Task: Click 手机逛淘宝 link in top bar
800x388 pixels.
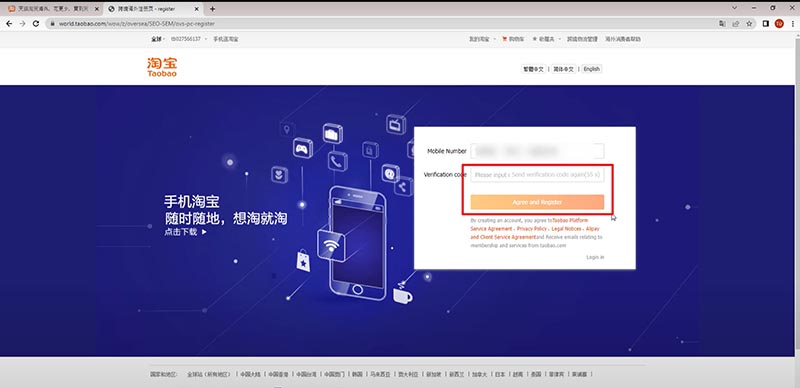Action: pyautogui.click(x=226, y=39)
